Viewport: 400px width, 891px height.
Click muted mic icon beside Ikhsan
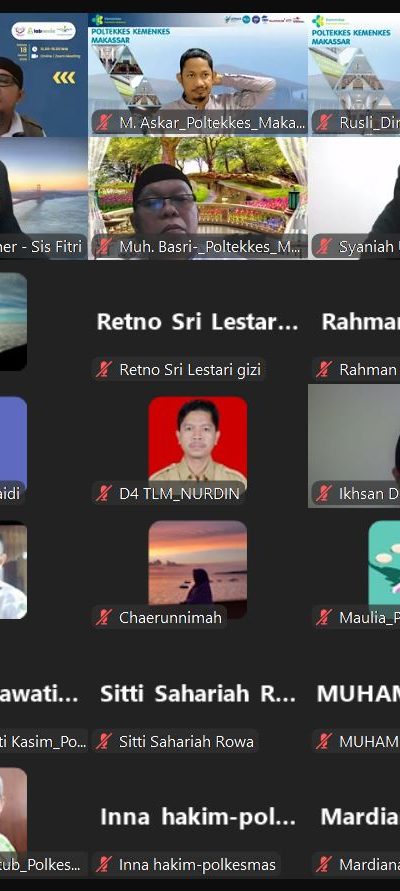pyautogui.click(x=324, y=494)
